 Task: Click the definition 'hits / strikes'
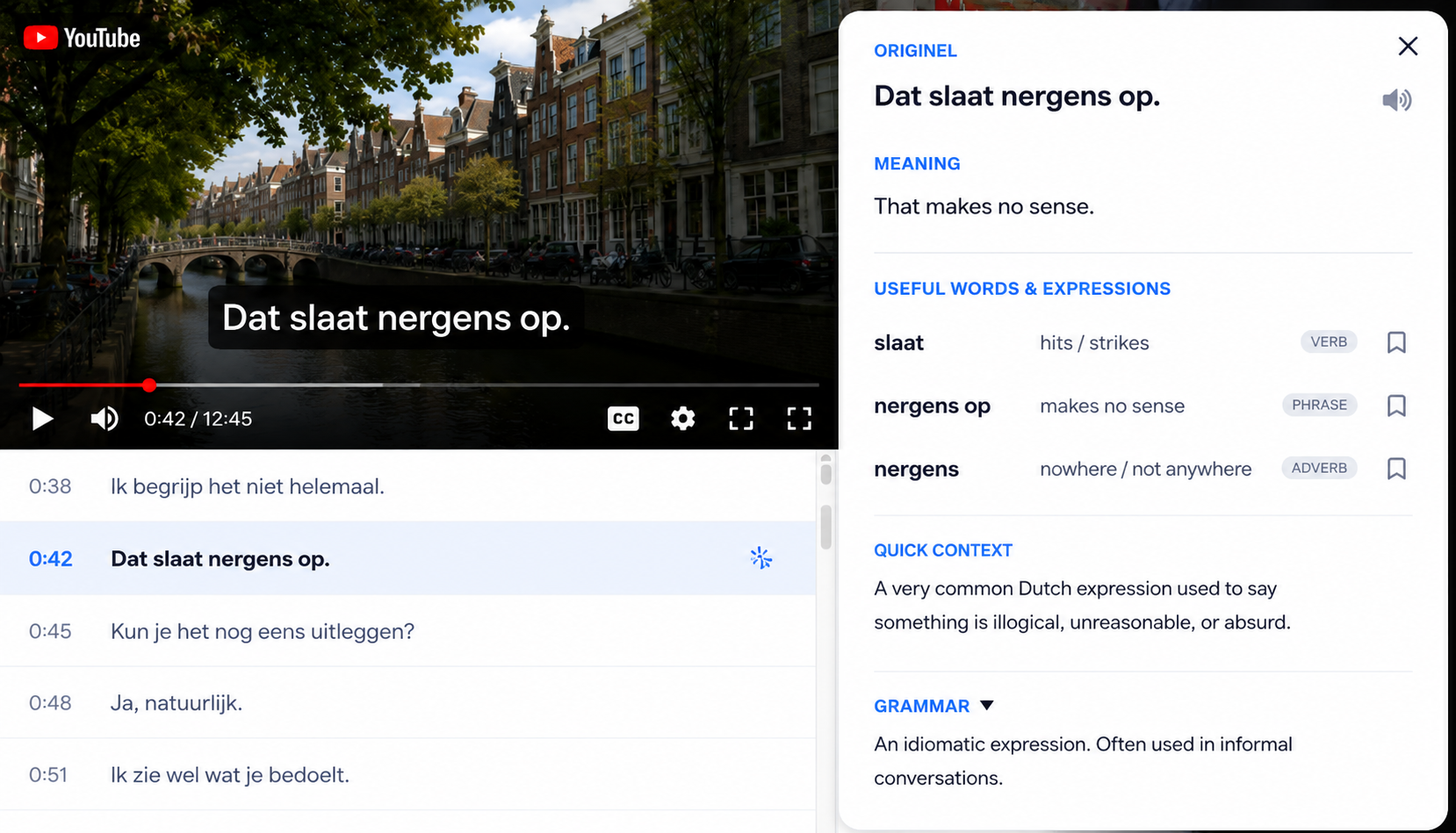point(1094,343)
